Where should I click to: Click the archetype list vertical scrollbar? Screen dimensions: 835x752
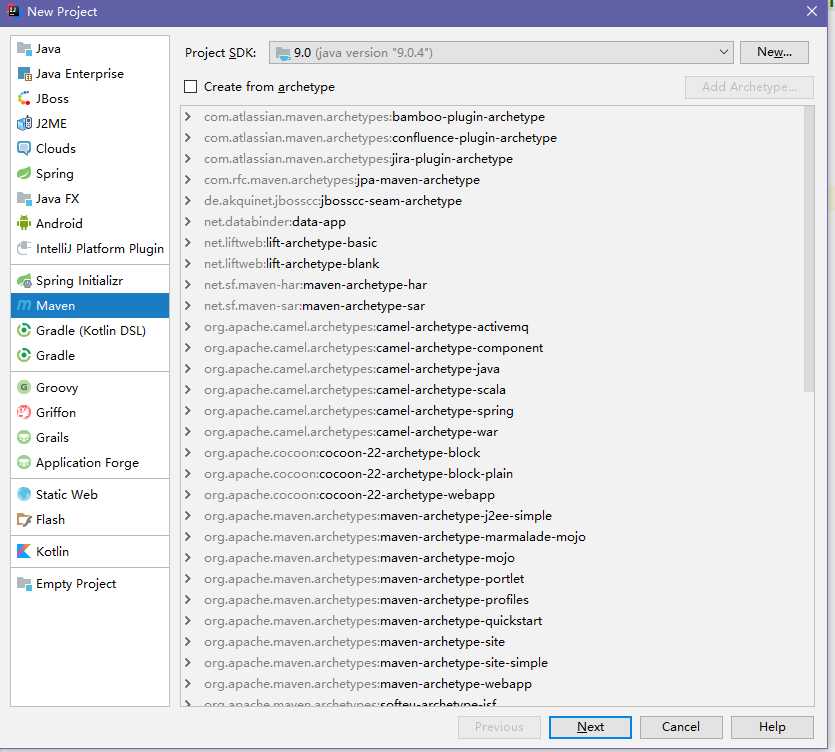809,249
